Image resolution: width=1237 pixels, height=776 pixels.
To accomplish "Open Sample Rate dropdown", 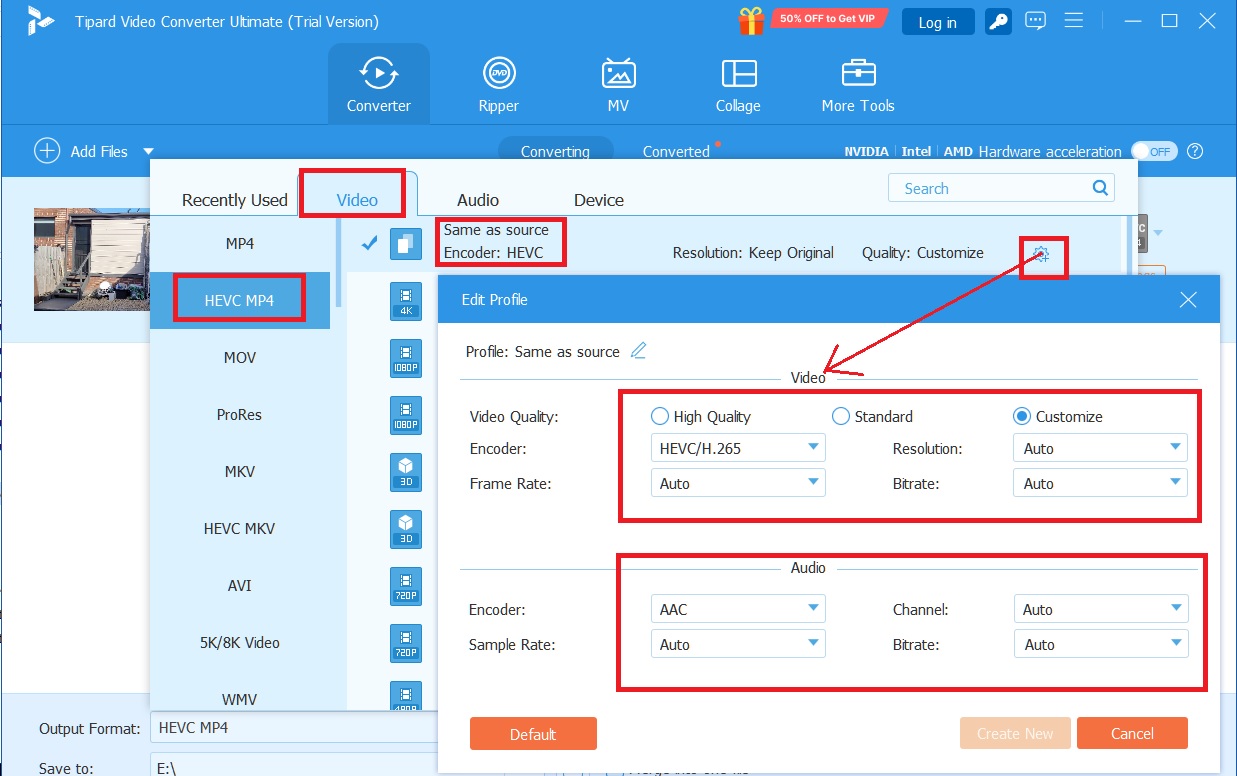I will click(738, 644).
